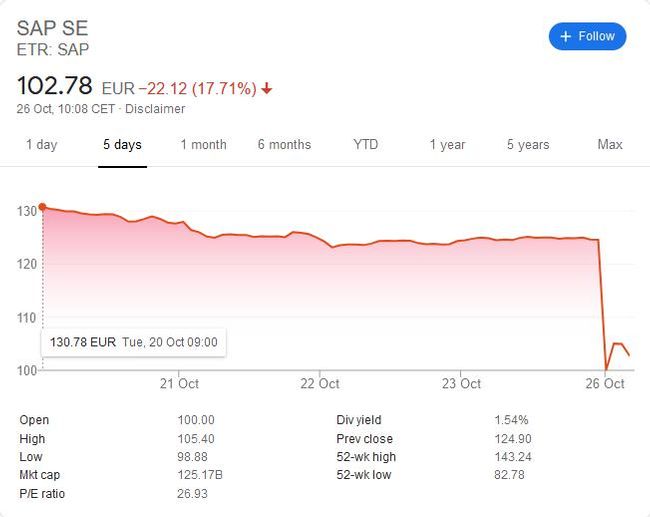Click the red down arrow icon
The height and width of the screenshot is (517, 650).
pos(267,88)
